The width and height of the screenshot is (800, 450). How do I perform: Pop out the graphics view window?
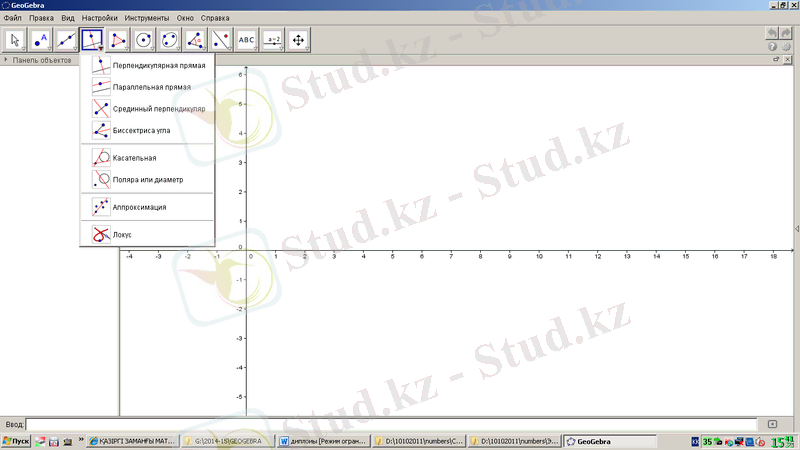click(776, 60)
